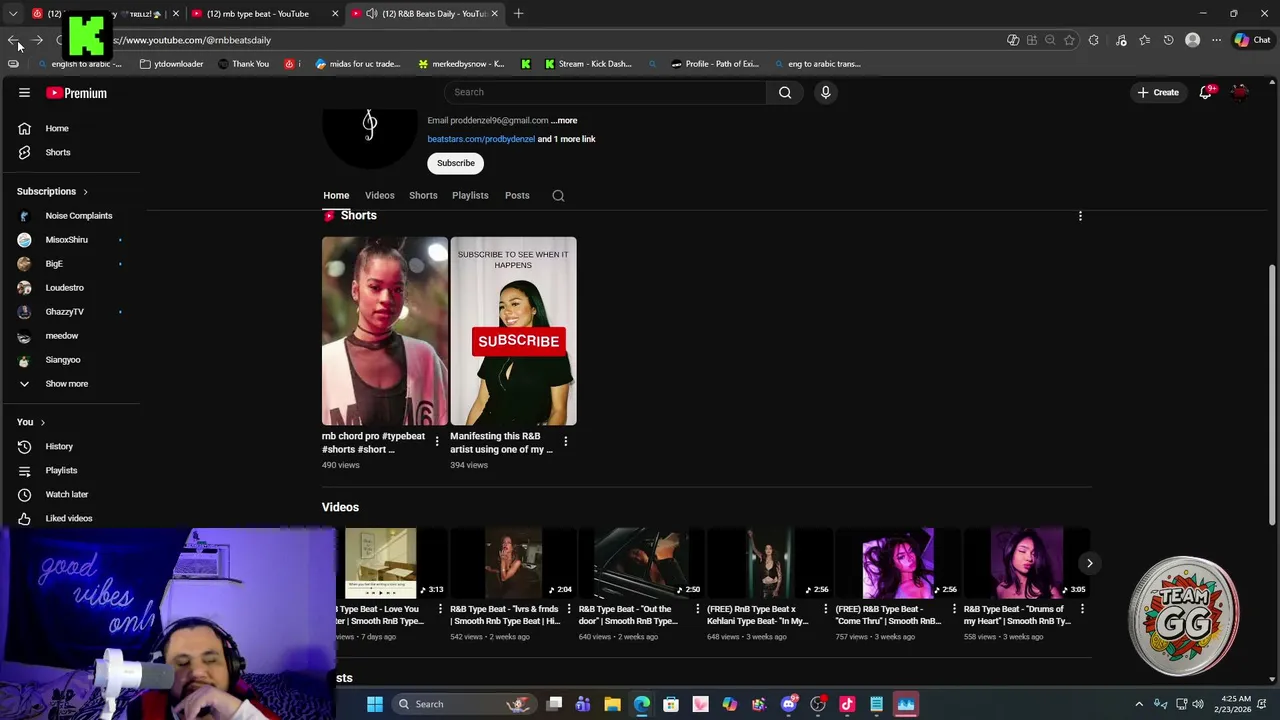Select the Shorts channel tab
Screen dimensions: 1280x720
coord(423,196)
